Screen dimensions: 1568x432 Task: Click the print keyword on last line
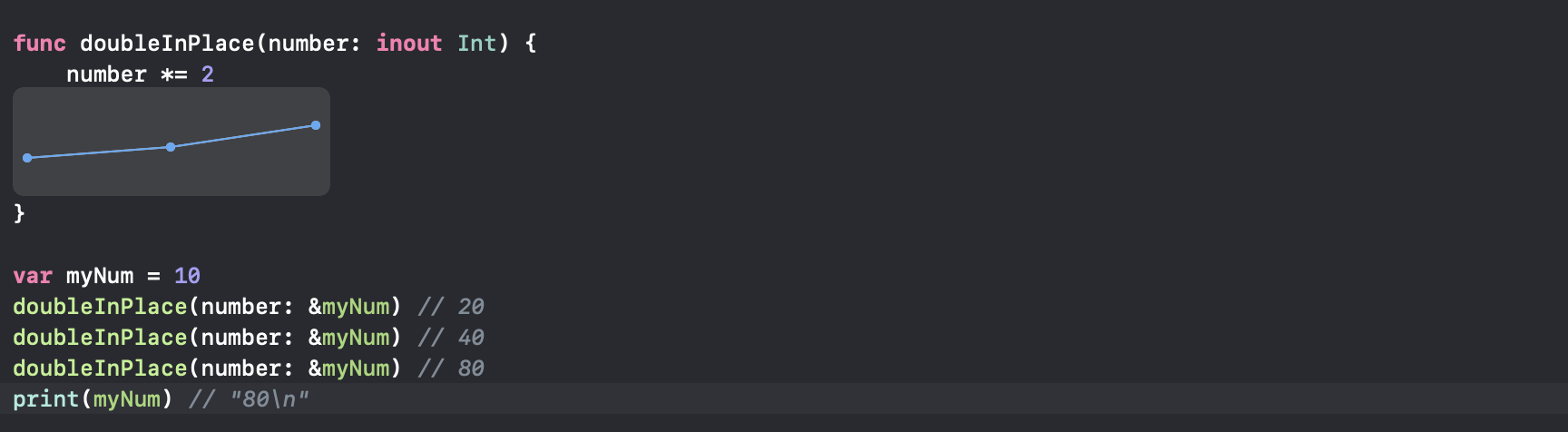[46, 399]
